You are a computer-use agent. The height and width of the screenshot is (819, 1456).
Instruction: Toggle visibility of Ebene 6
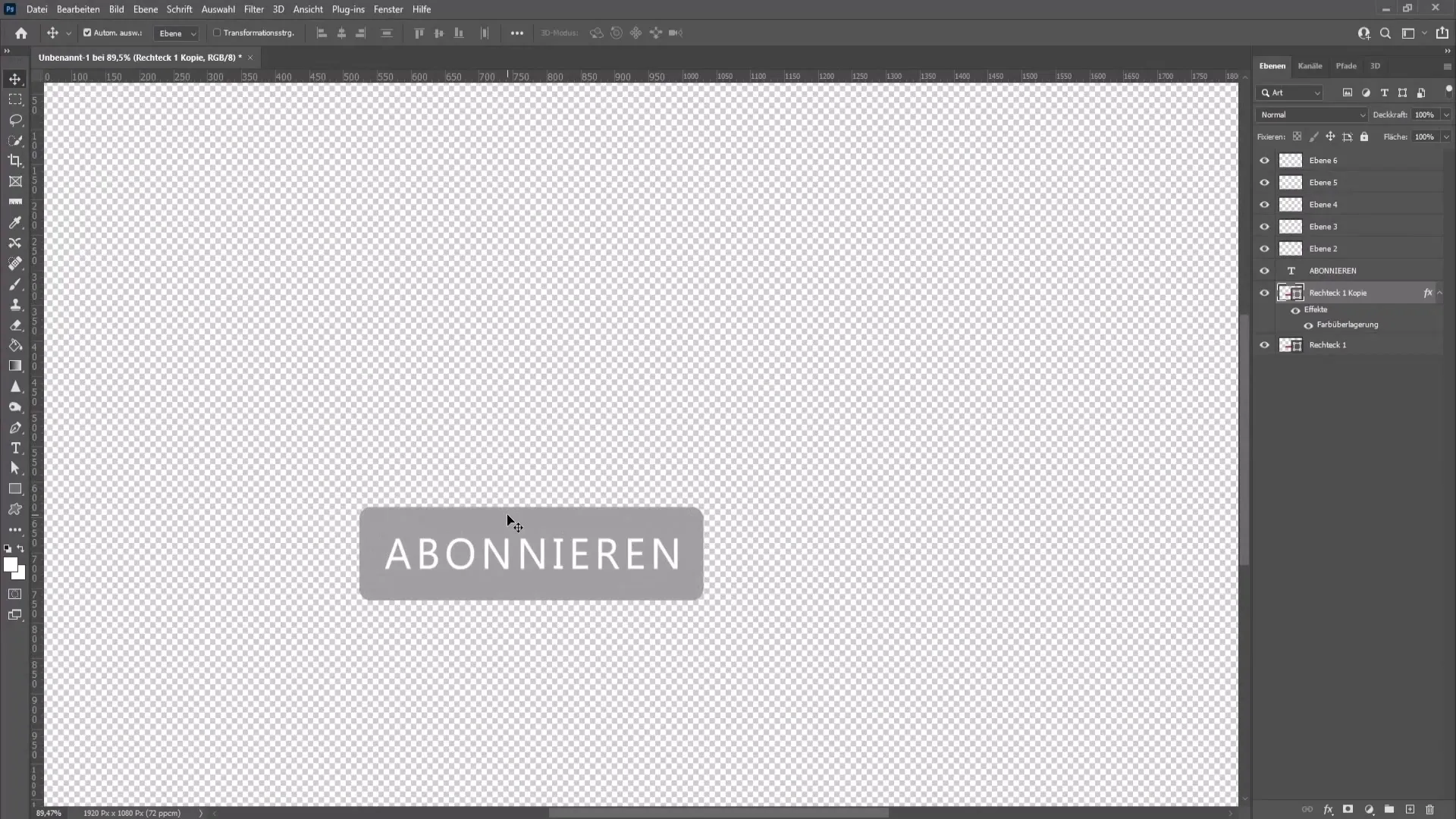tap(1264, 160)
